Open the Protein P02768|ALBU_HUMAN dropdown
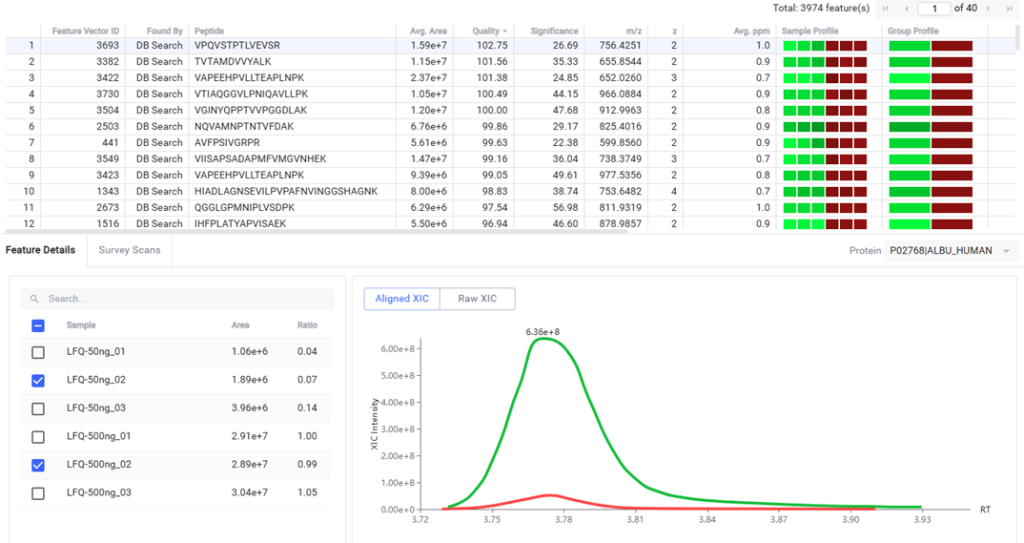 coord(1006,251)
